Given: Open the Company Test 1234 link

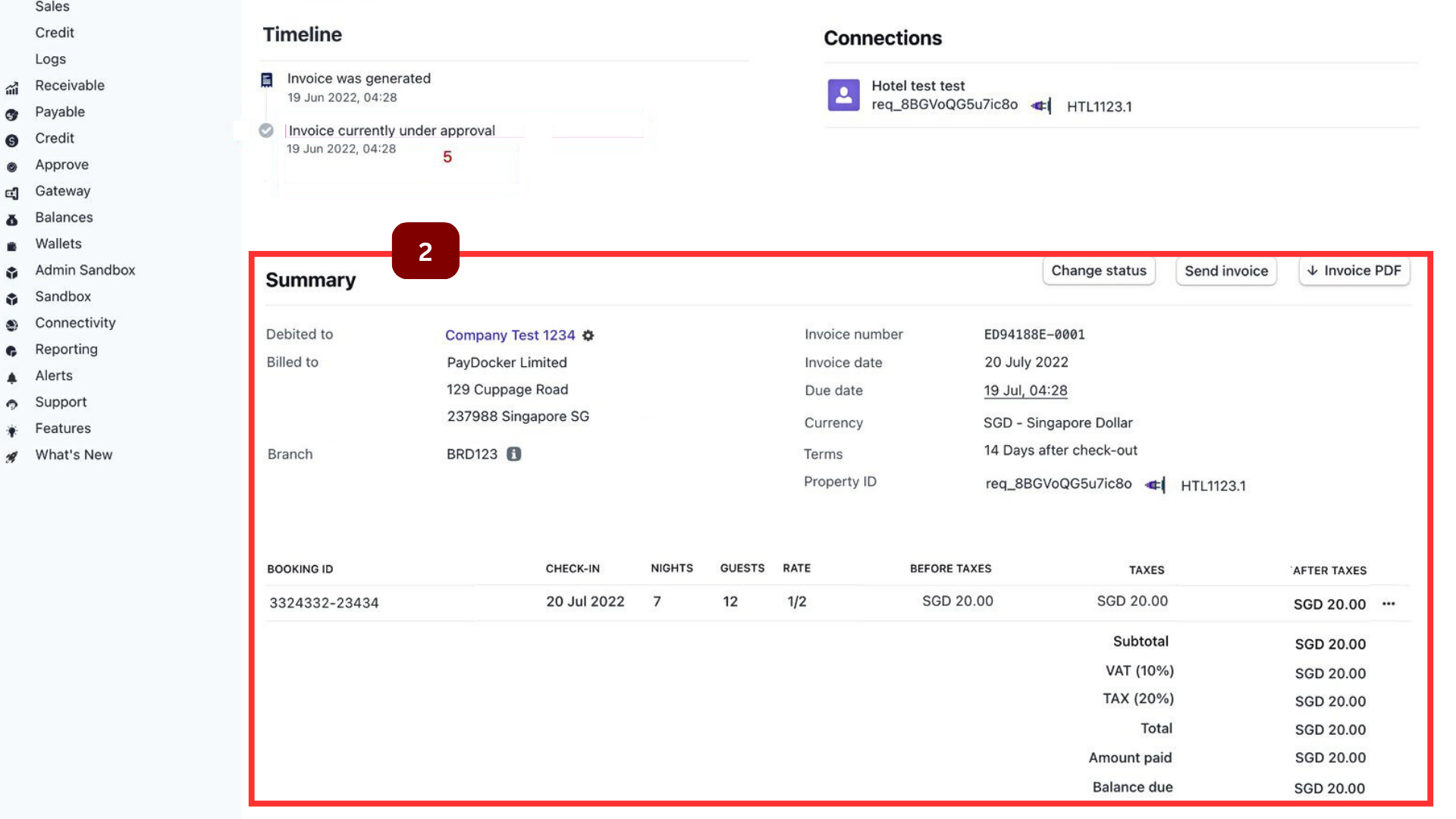Looking at the screenshot, I should (x=510, y=335).
